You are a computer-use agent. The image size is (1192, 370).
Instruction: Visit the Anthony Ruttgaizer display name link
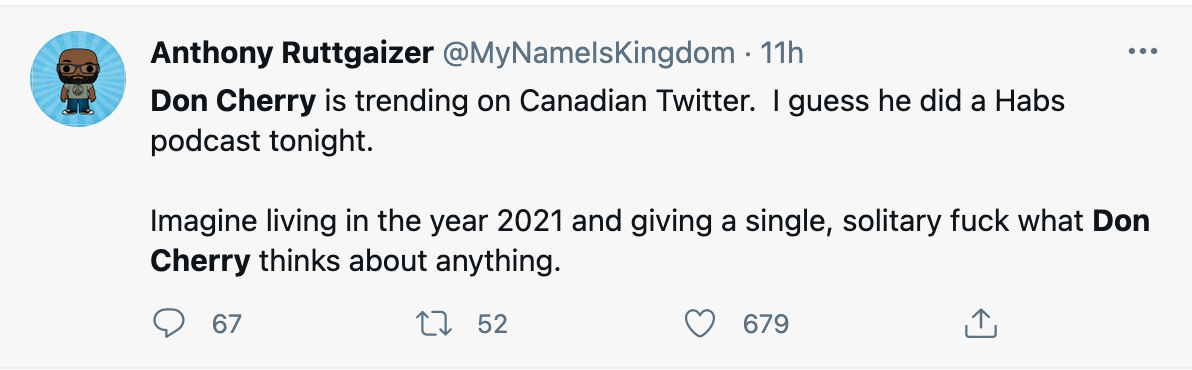point(292,53)
